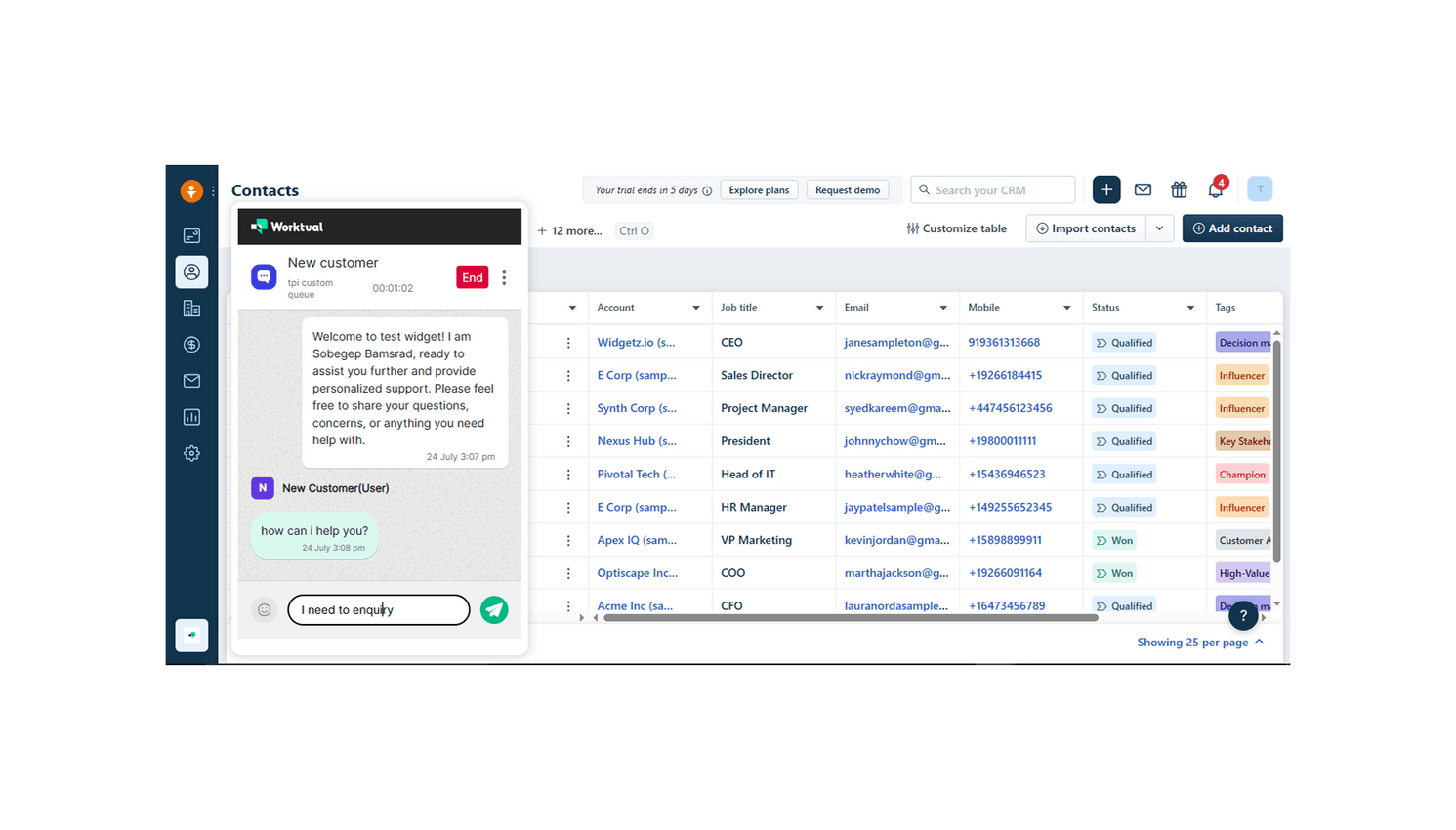Click the scroll-left arrow of the table
1456x830 pixels.
click(596, 617)
